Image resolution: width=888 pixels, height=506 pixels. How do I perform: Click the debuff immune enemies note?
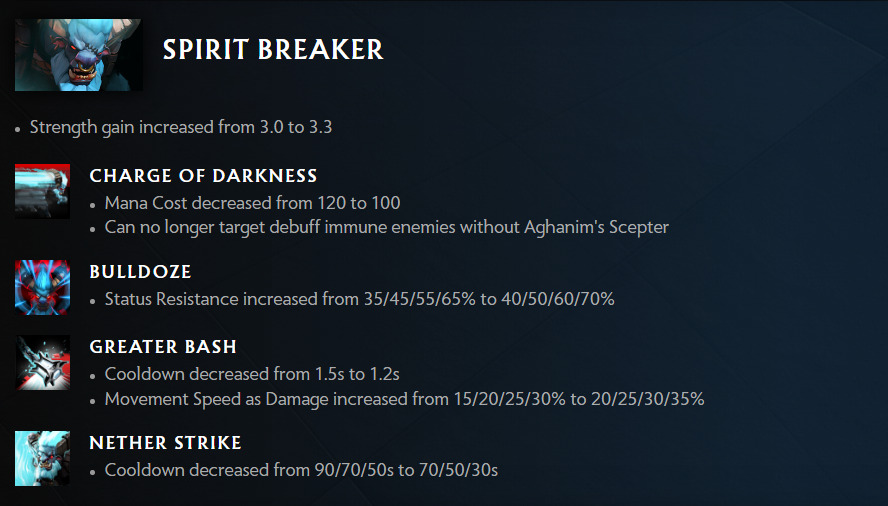coord(386,227)
